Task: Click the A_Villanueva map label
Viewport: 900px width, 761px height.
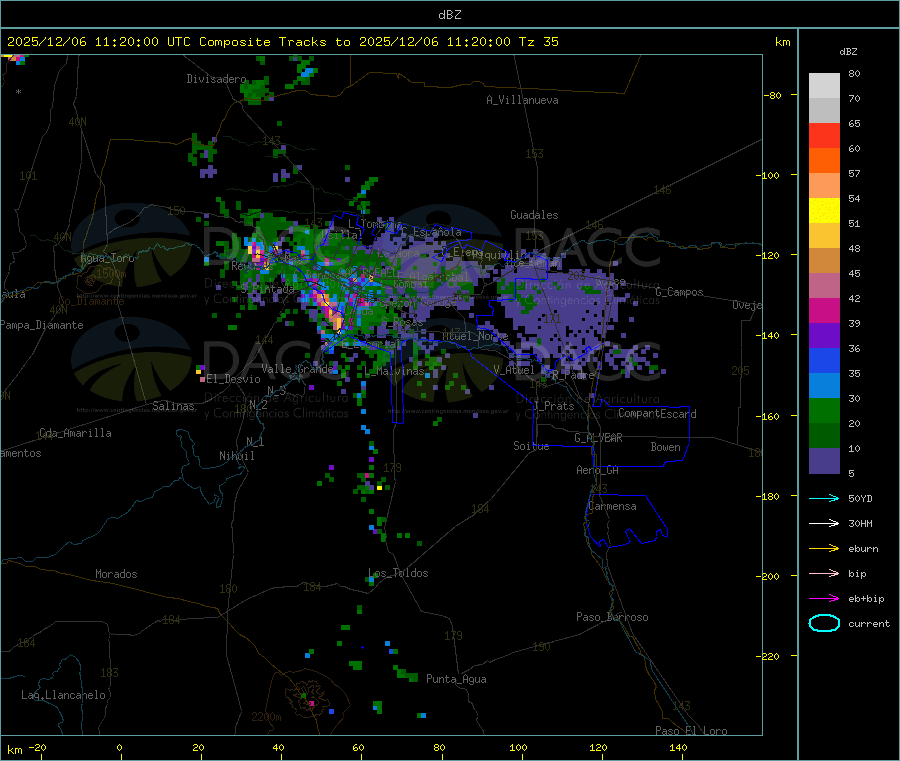Action: click(x=522, y=100)
